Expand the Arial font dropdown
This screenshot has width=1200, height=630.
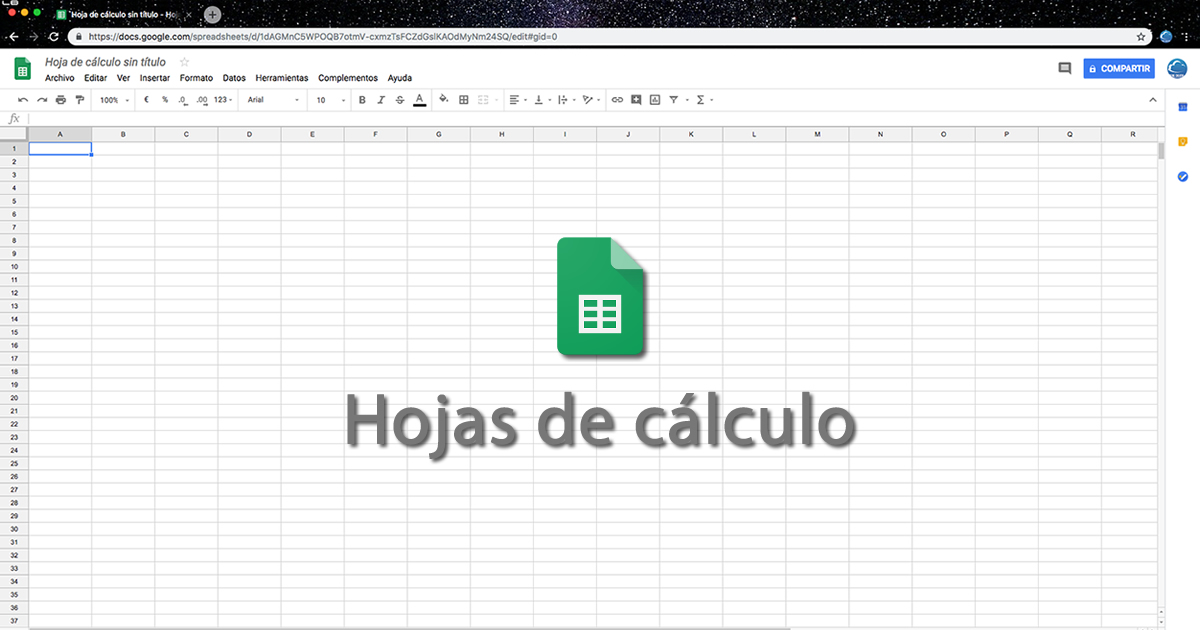click(273, 100)
